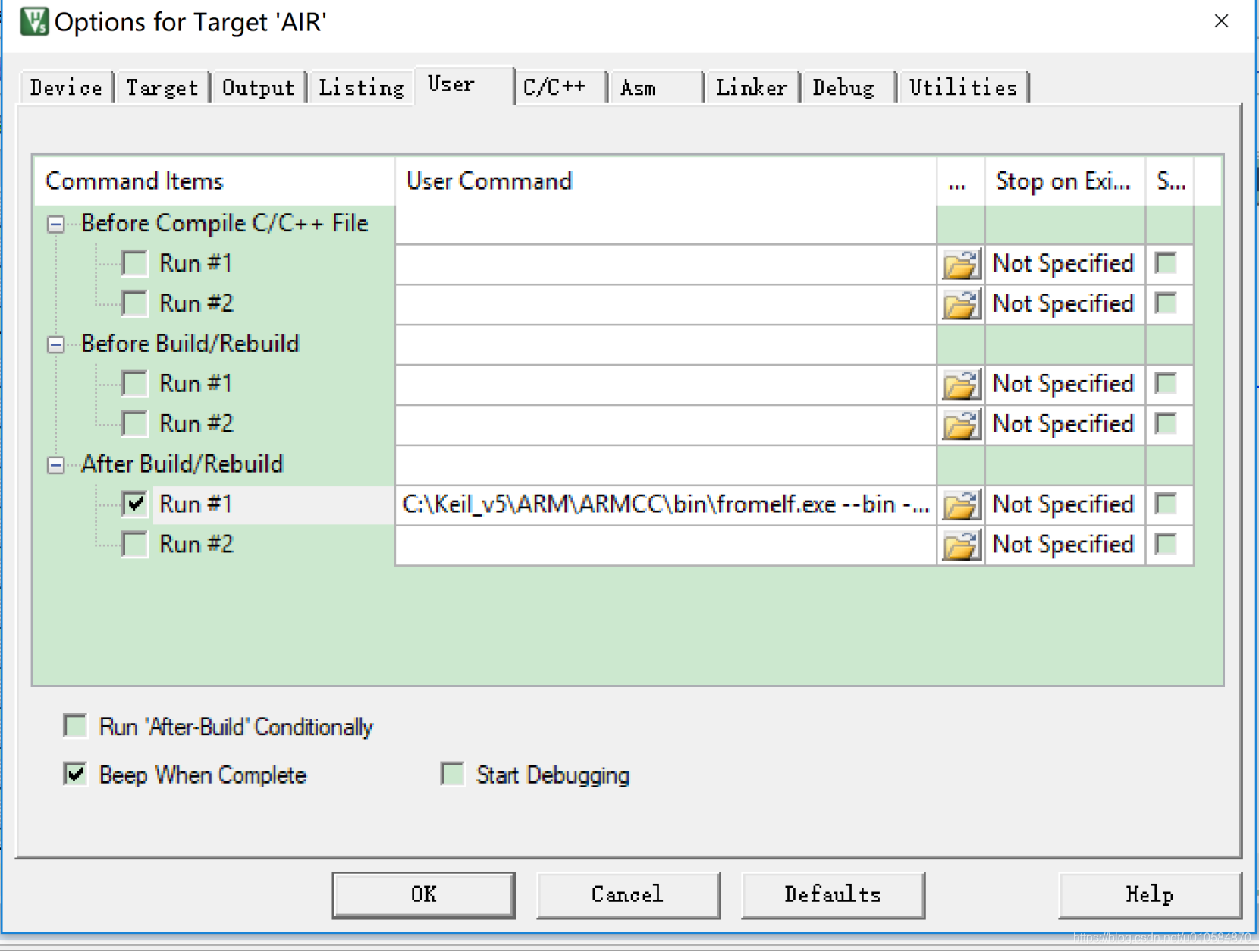Image resolution: width=1259 pixels, height=952 pixels.
Task: Select the Before Build/Rebuild tree label
Action: point(190,344)
